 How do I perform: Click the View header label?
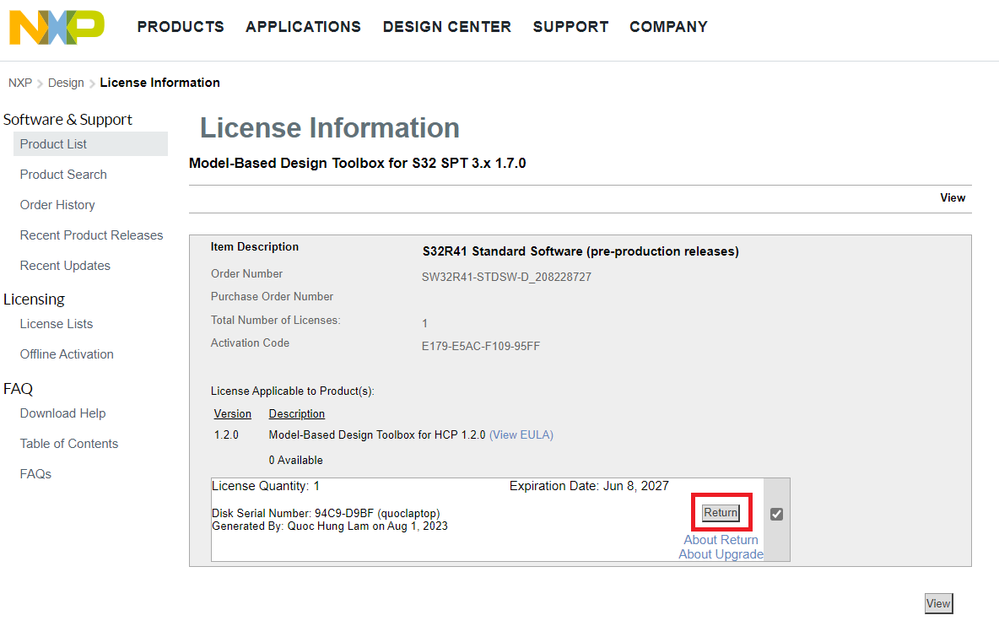[x=952, y=198]
